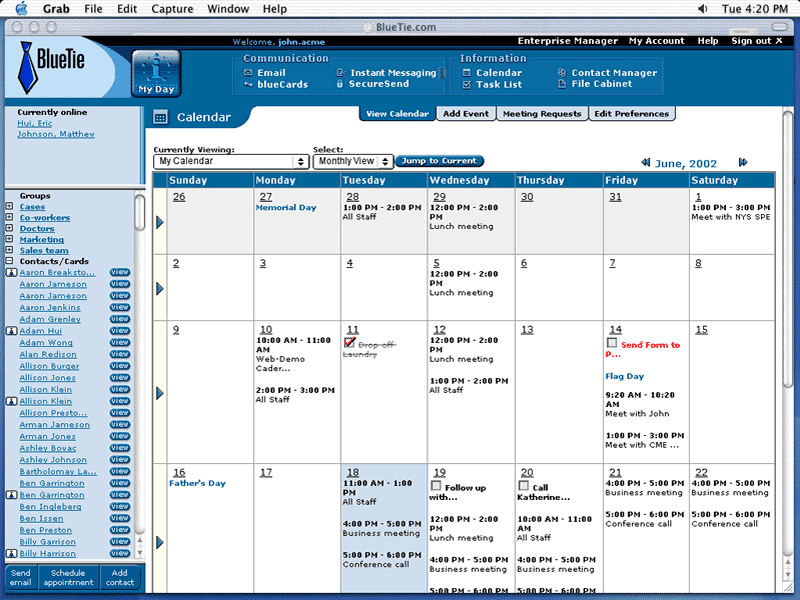Expand the Marketing group
This screenshot has width=800, height=600.
click(9, 239)
